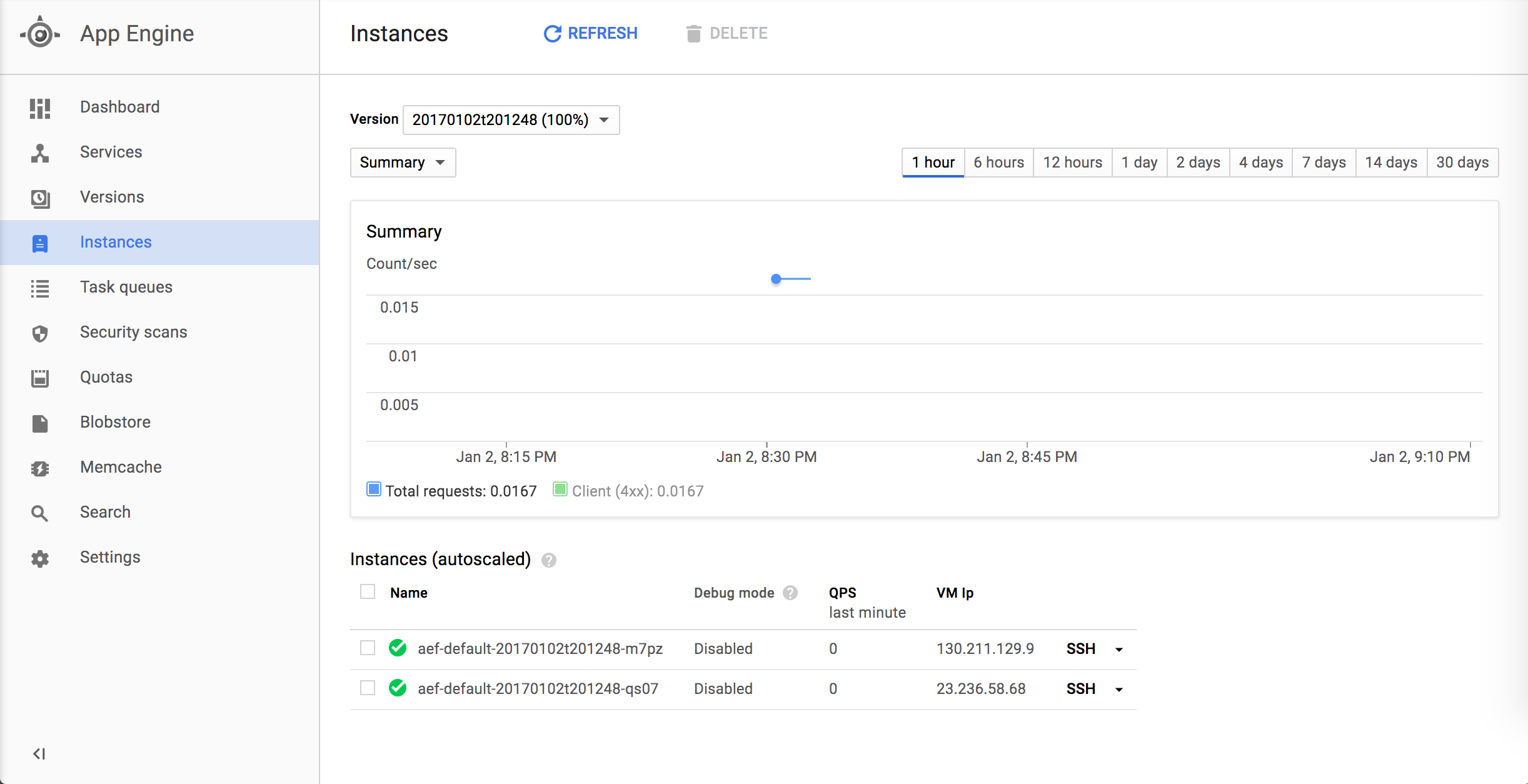
Task: Toggle the blue Total requests legend swatch
Action: (374, 490)
